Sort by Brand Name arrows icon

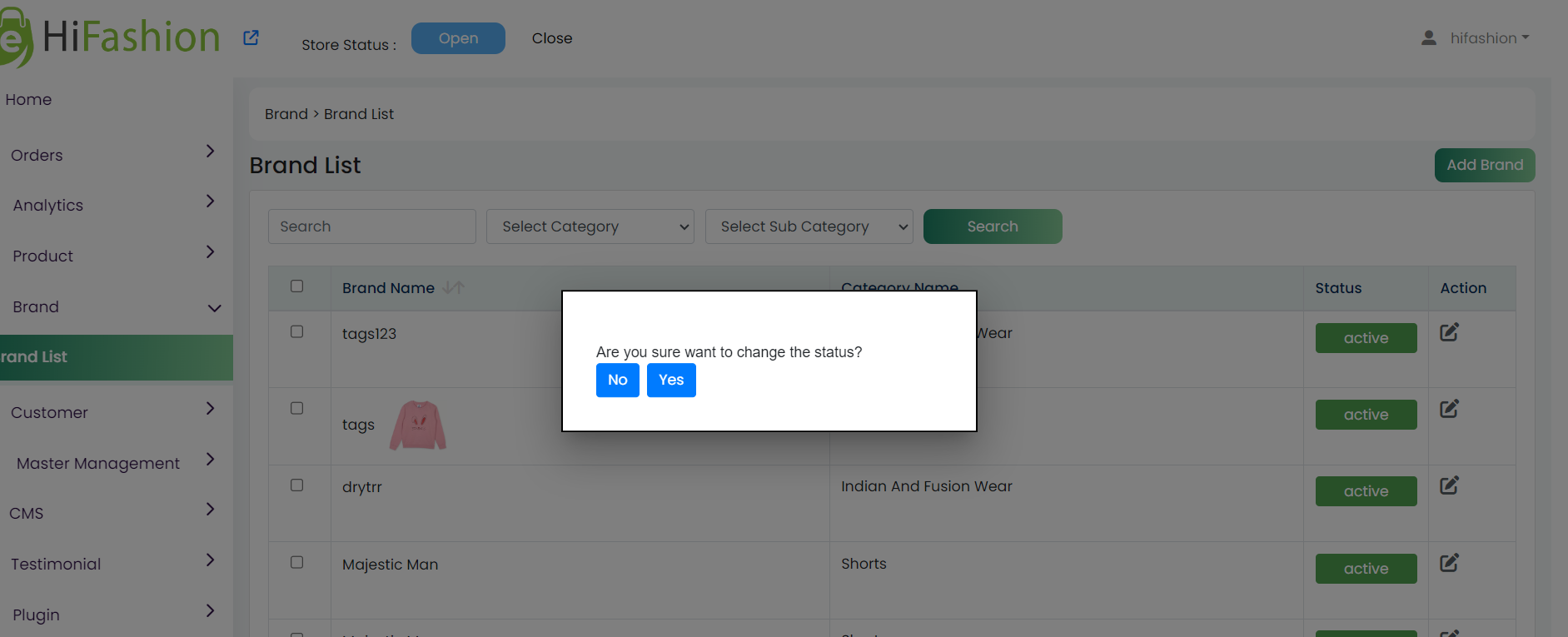pos(454,287)
